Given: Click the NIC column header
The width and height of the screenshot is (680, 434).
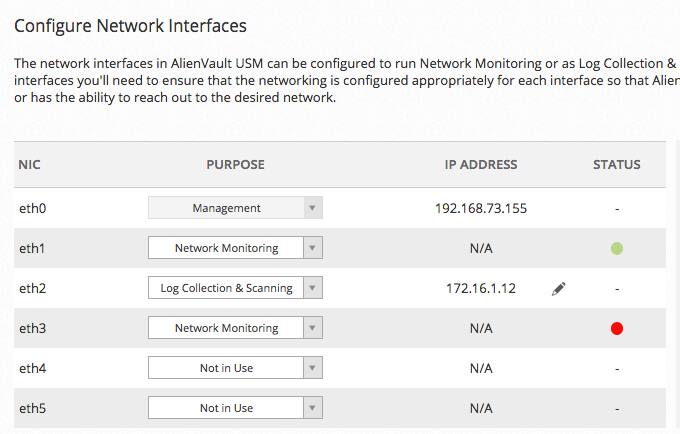Looking at the screenshot, I should point(29,165).
